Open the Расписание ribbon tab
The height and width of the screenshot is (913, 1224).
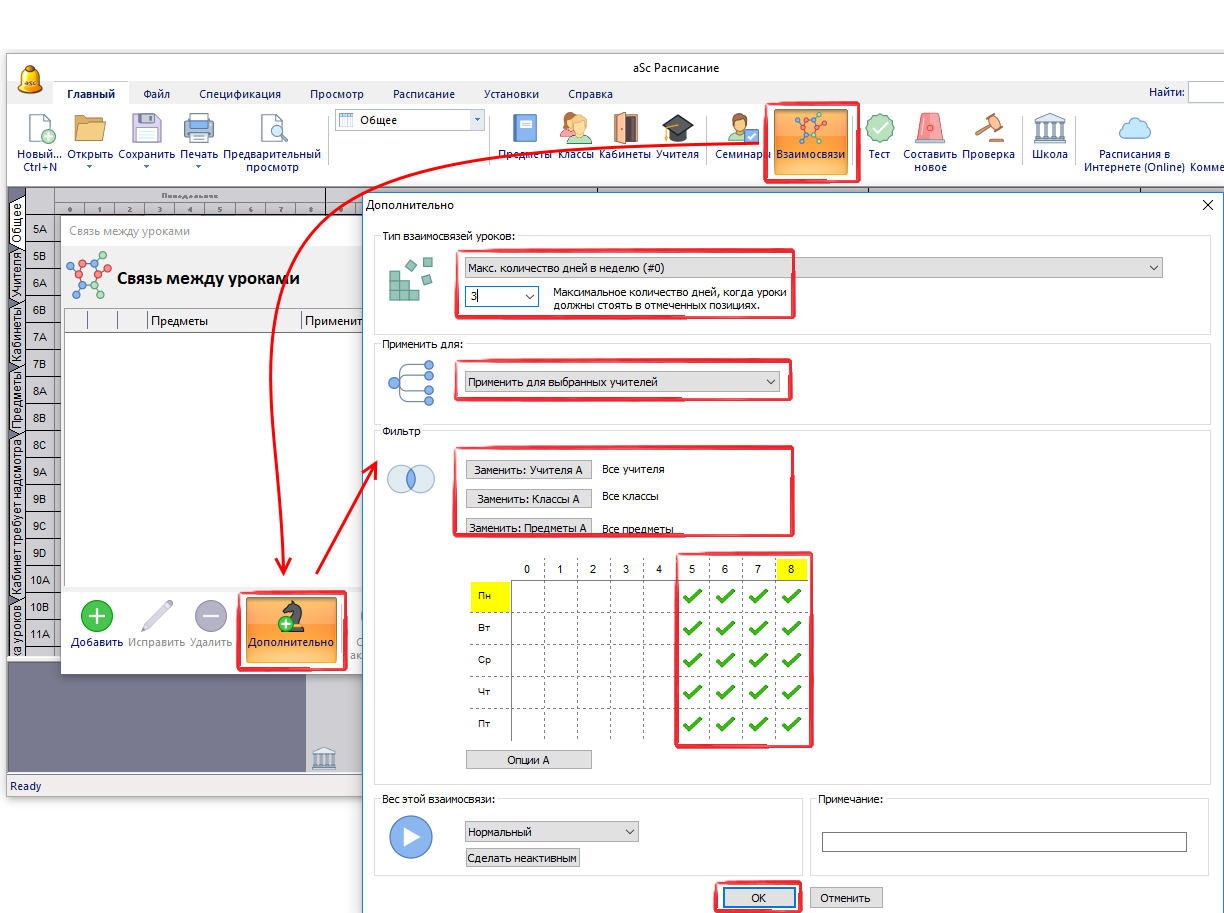click(x=423, y=94)
